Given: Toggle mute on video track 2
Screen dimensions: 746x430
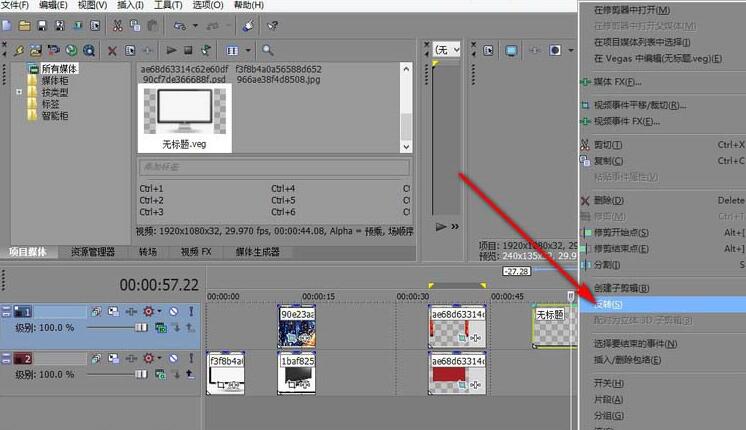Looking at the screenshot, I should (x=172, y=358).
